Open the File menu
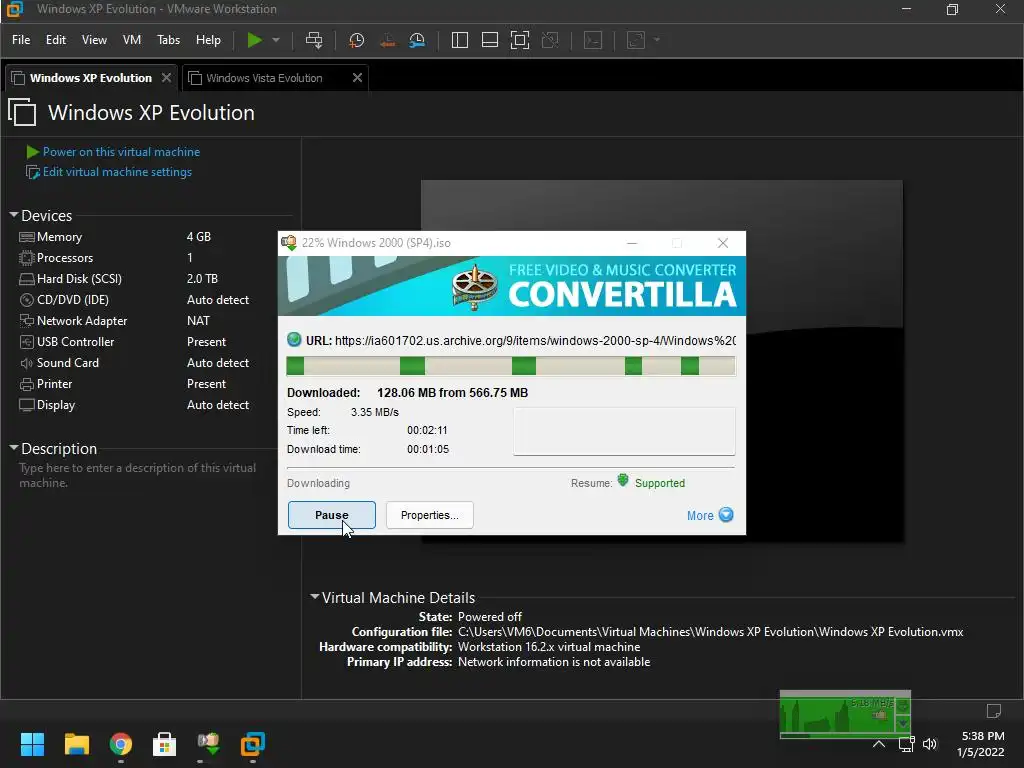 (21, 40)
